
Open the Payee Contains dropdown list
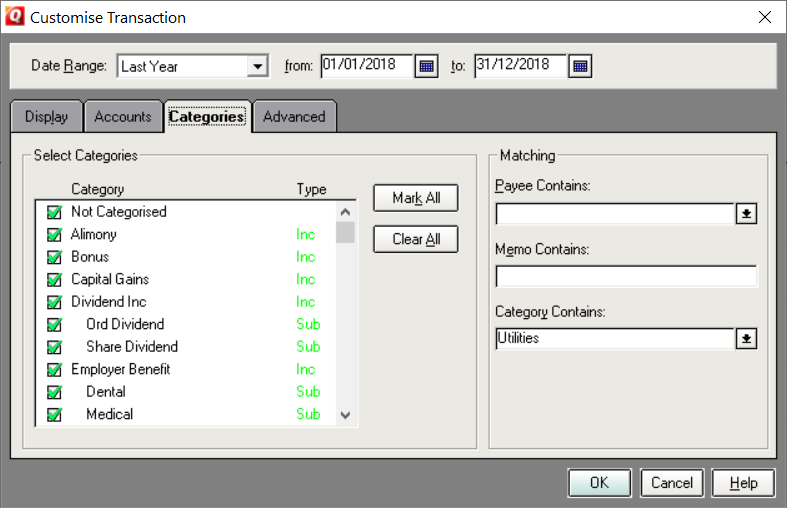click(746, 214)
